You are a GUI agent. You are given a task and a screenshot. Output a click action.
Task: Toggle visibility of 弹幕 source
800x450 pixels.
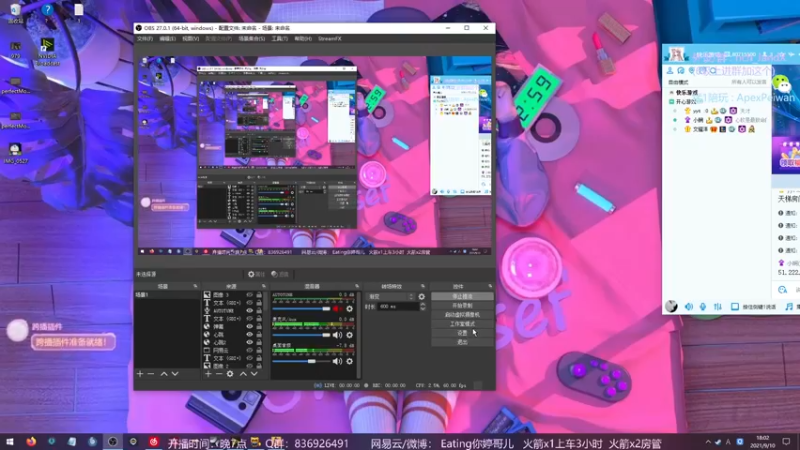(249, 327)
